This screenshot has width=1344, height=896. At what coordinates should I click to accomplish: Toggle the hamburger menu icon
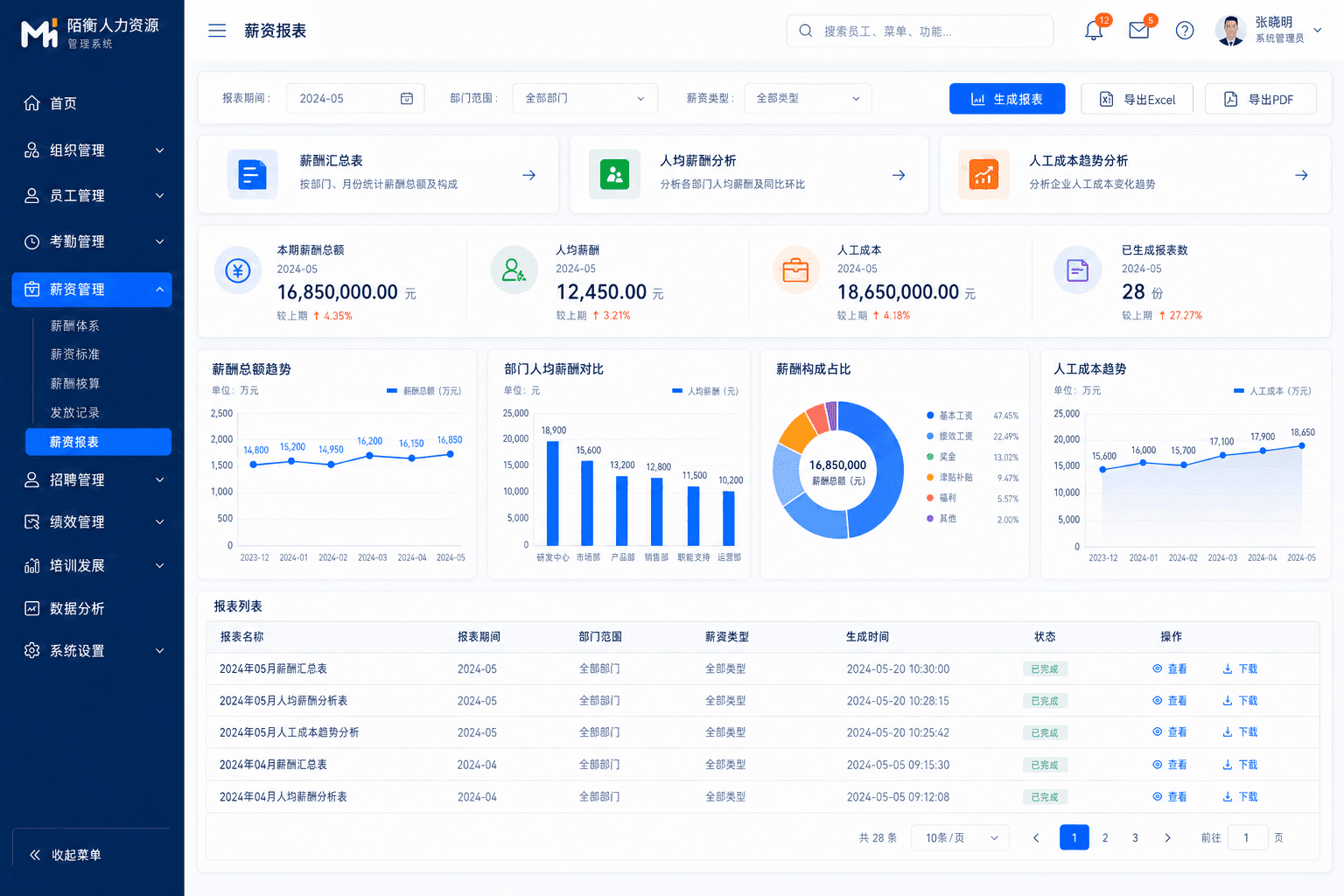coord(217,31)
